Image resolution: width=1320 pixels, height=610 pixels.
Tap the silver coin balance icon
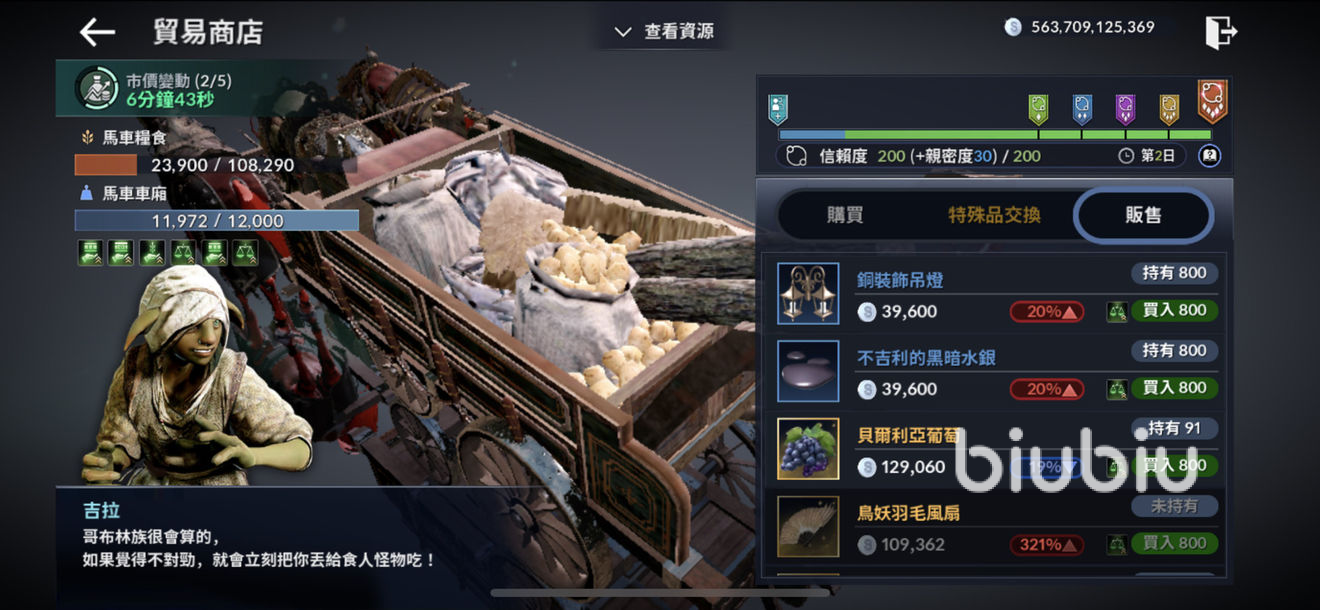pos(1012,28)
